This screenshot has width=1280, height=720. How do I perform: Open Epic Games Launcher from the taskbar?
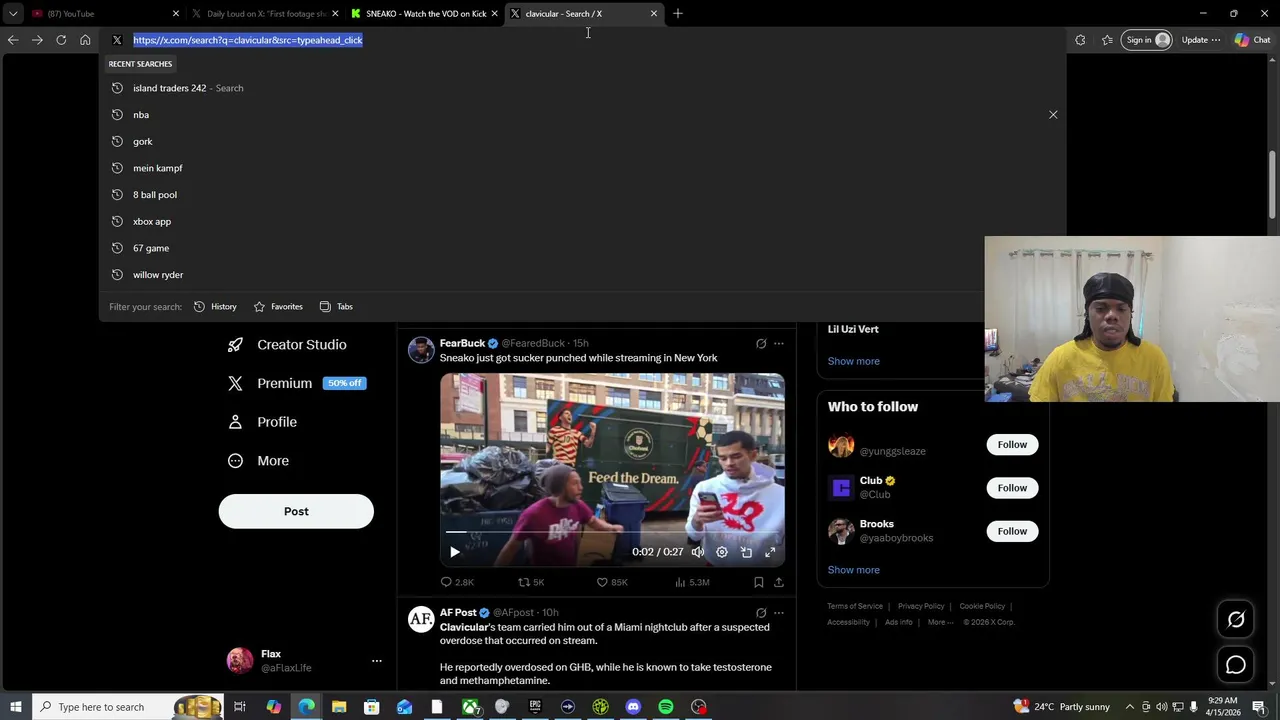click(535, 707)
